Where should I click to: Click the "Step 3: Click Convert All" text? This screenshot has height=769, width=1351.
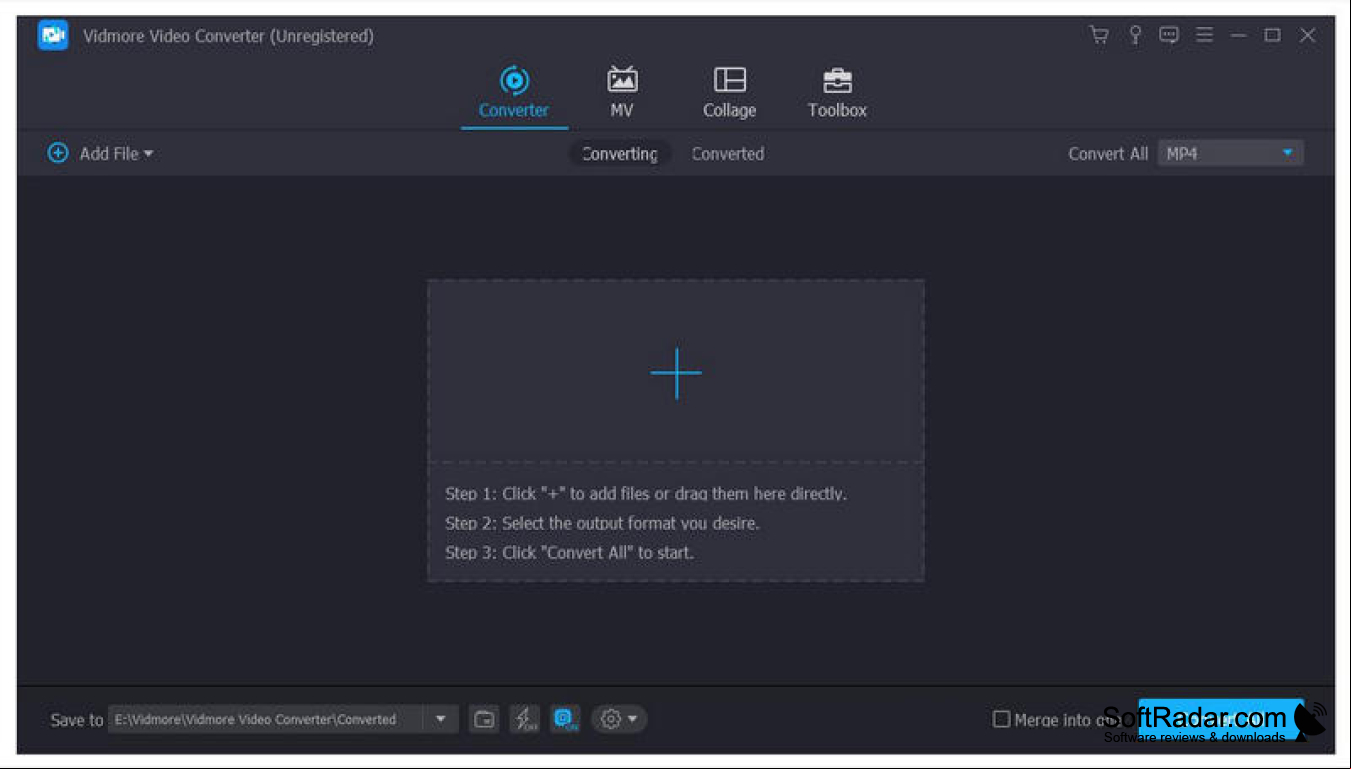click(x=569, y=552)
